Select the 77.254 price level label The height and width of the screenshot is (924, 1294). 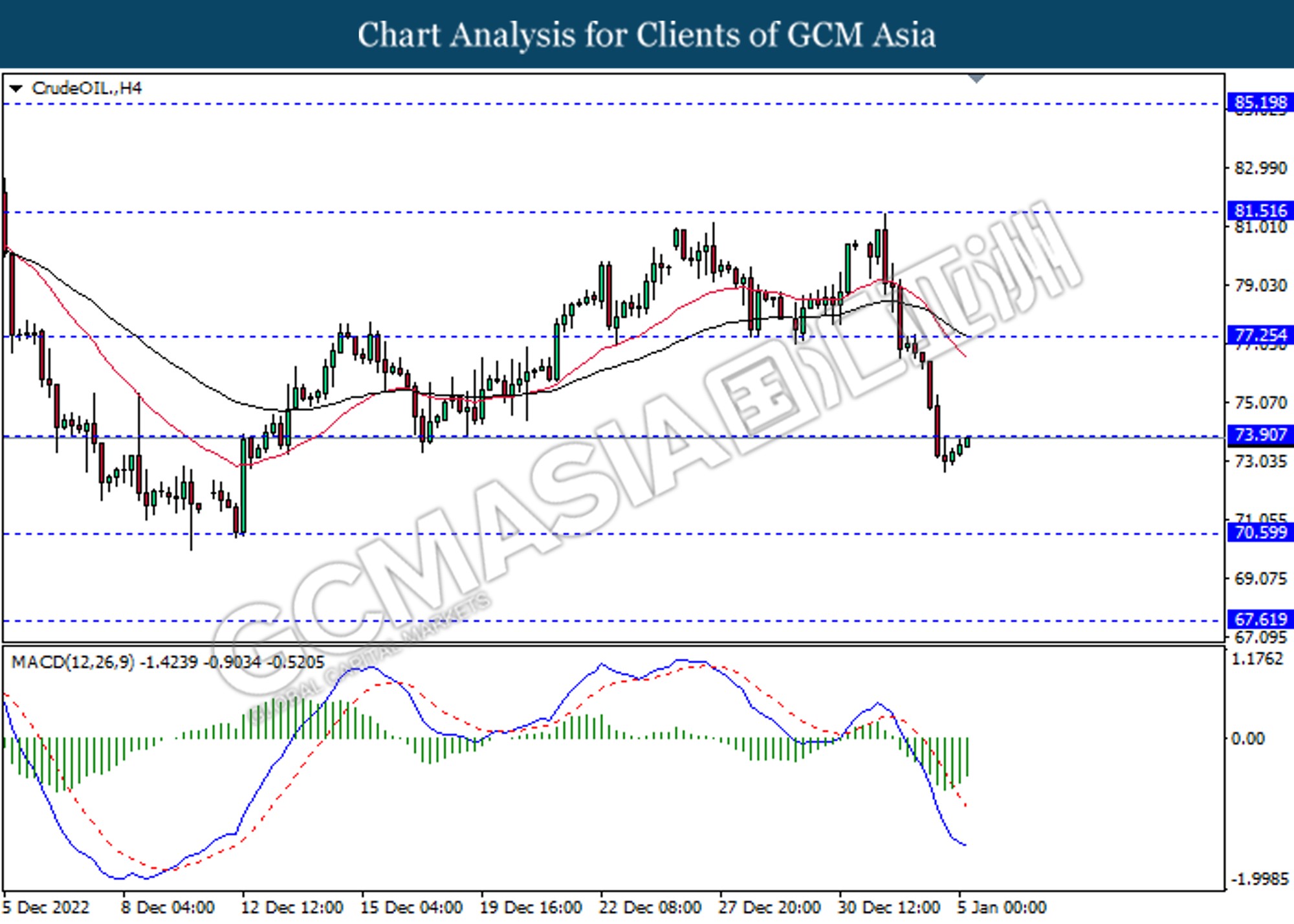[x=1260, y=335]
